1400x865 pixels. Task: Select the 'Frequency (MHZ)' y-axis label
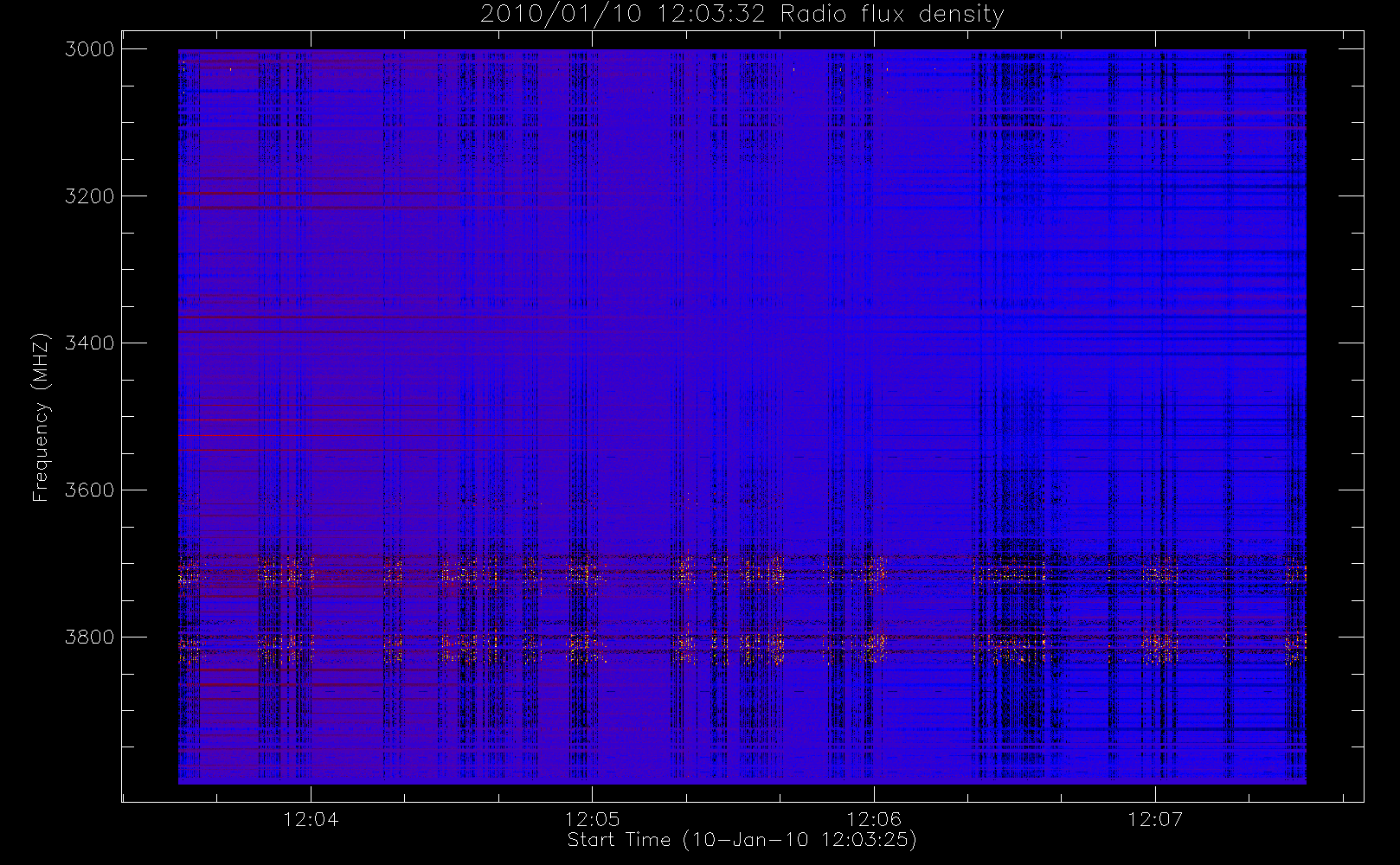[x=41, y=417]
